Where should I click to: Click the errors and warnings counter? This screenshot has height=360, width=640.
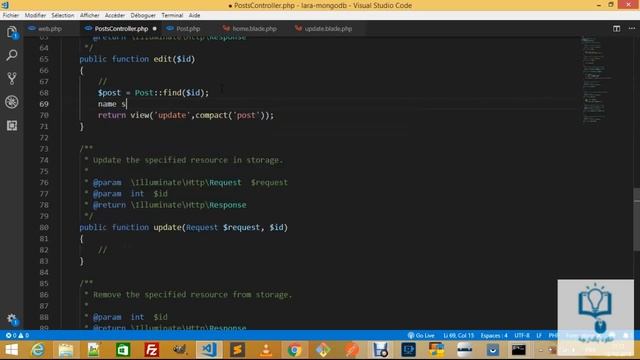pos(17,336)
